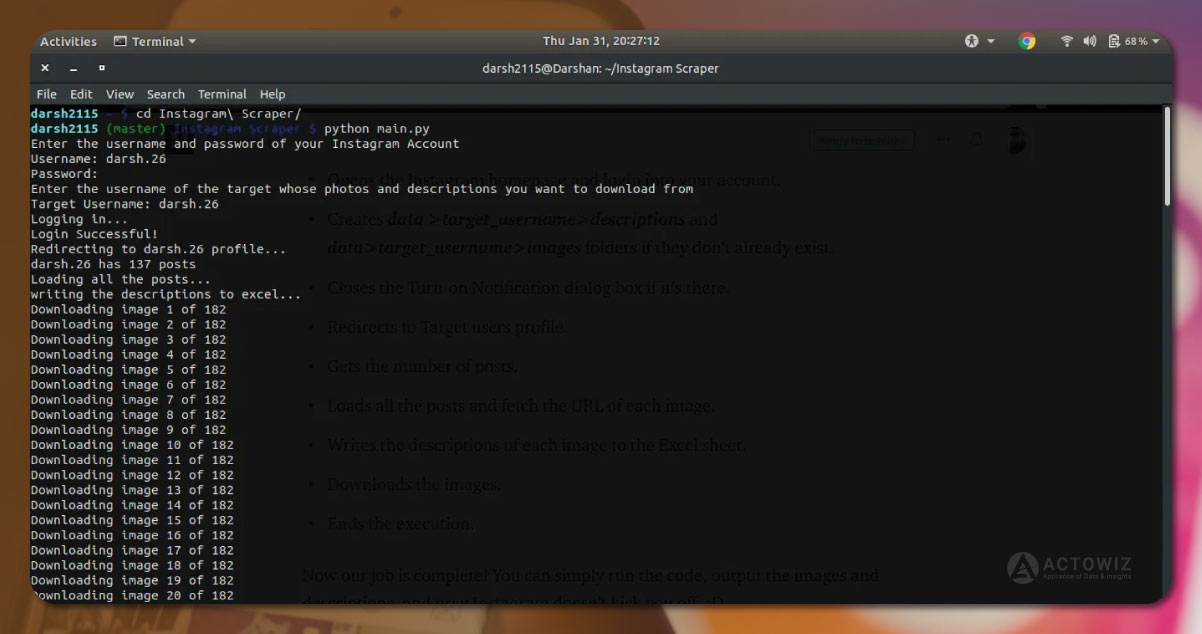
Task: Click the battery indicator icon
Action: point(1114,41)
